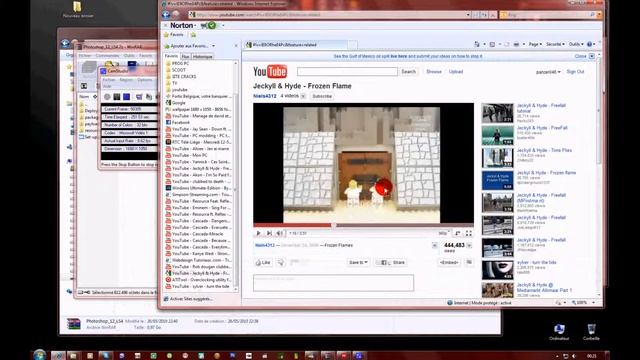Open the Save to dropdown
This screenshot has height=360, width=640.
(358, 262)
